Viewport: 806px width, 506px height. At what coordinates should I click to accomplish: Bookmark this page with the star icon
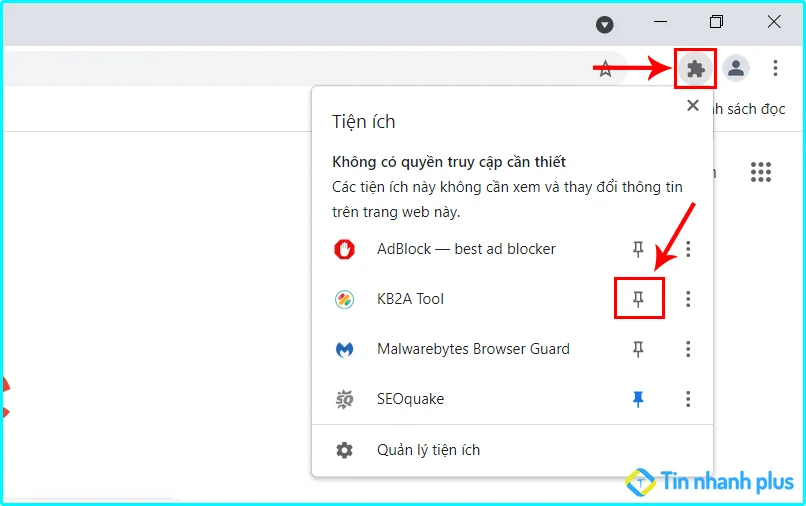606,68
